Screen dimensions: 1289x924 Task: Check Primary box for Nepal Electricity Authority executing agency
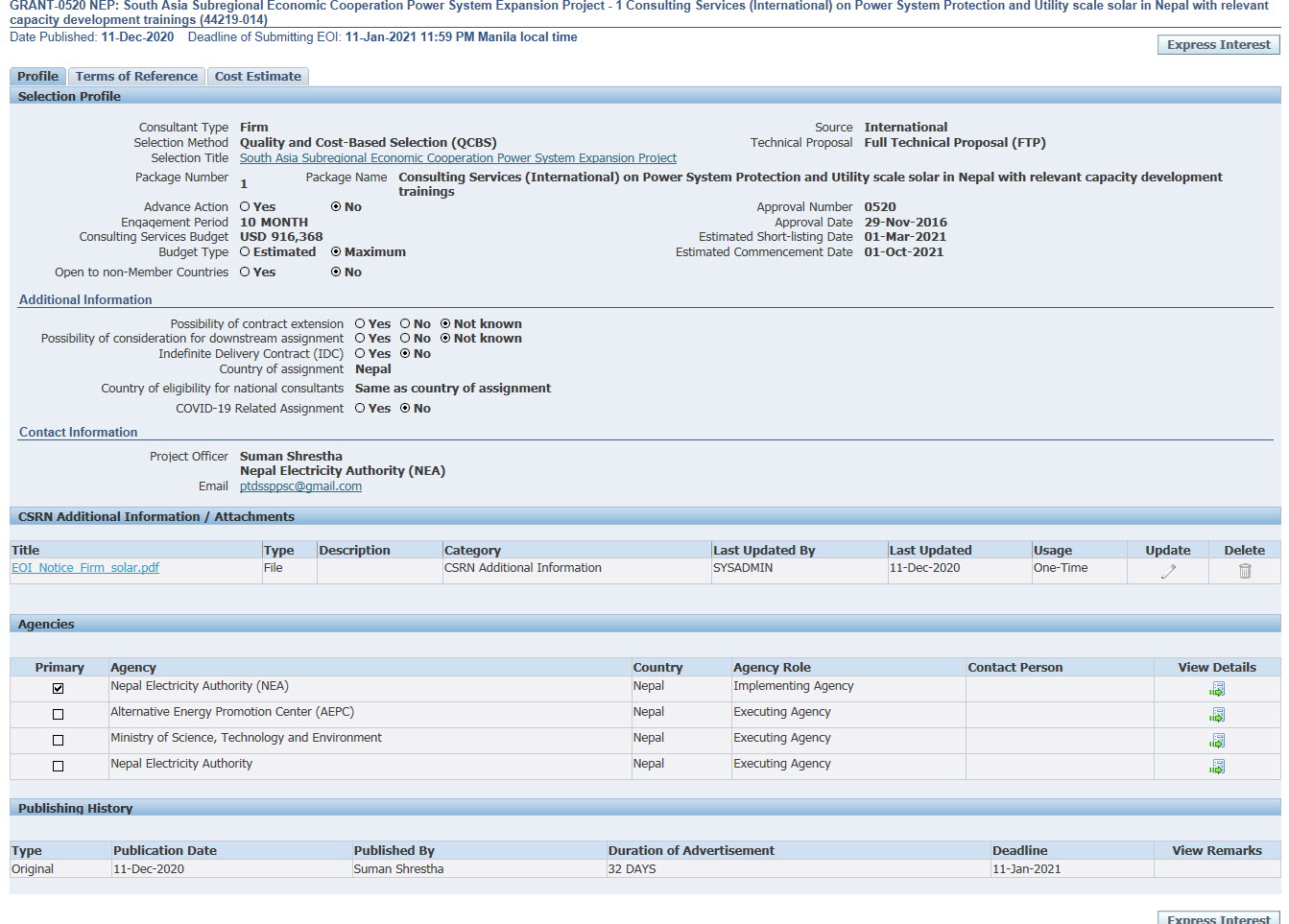click(59, 766)
